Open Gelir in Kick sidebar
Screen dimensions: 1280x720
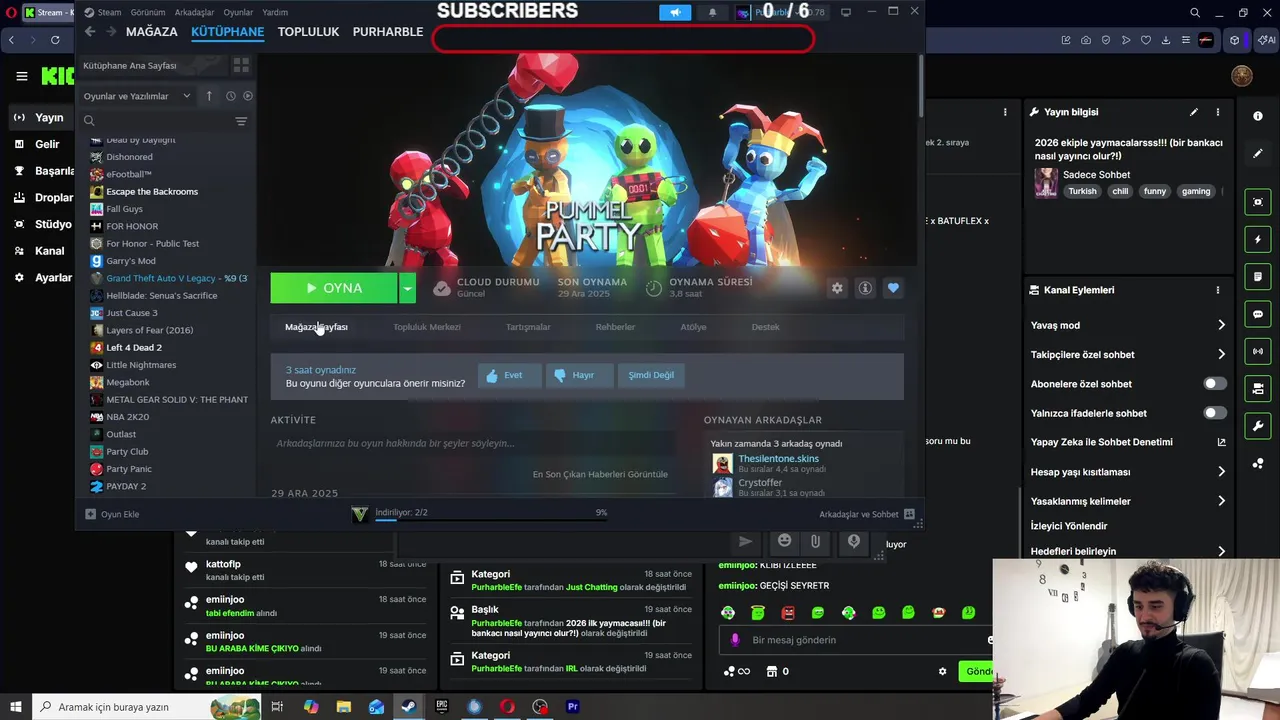47,144
